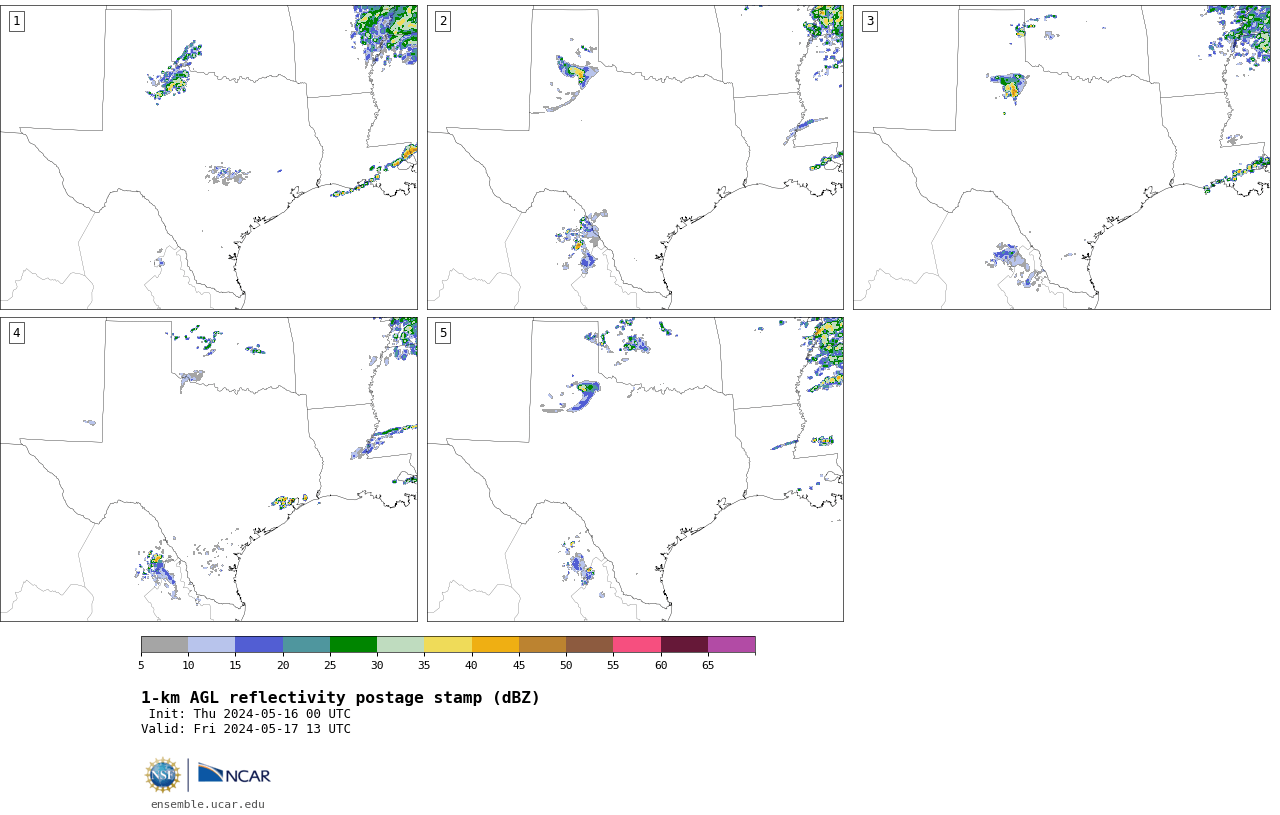Screen dimensions: 1280x815
Task: Click the Init Thu 2024-05-16 00 UTC line
Action: coord(249,714)
